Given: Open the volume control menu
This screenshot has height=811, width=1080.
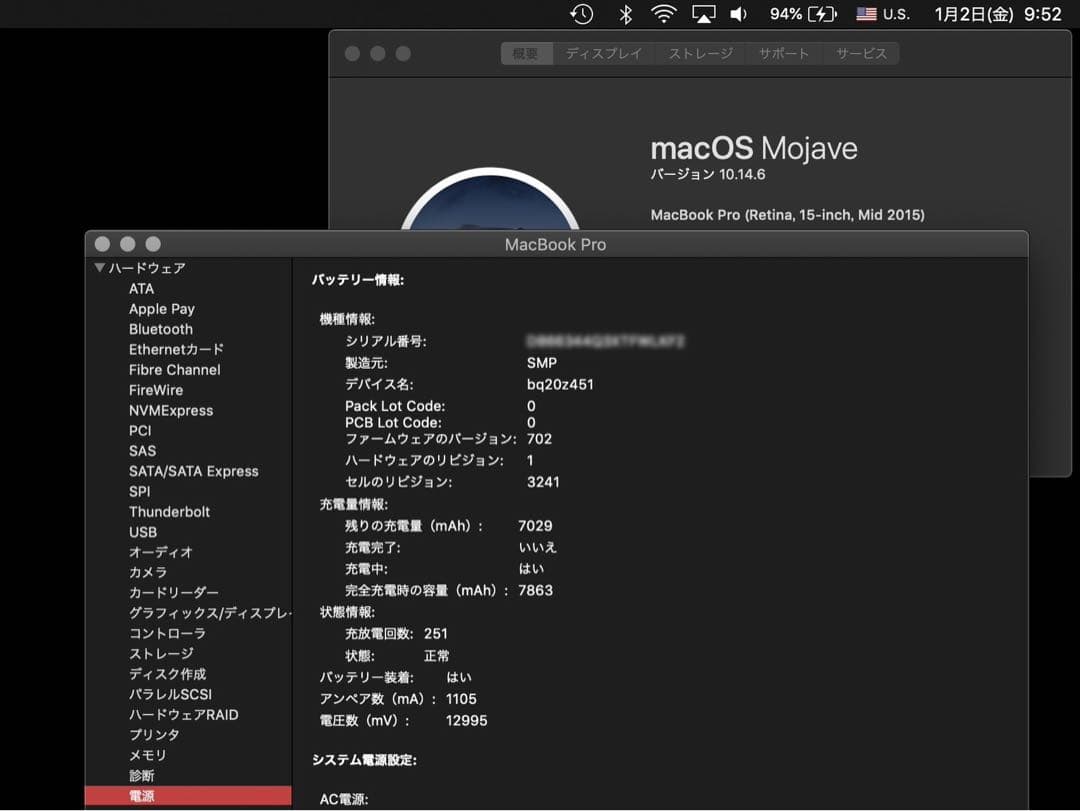Looking at the screenshot, I should point(738,14).
